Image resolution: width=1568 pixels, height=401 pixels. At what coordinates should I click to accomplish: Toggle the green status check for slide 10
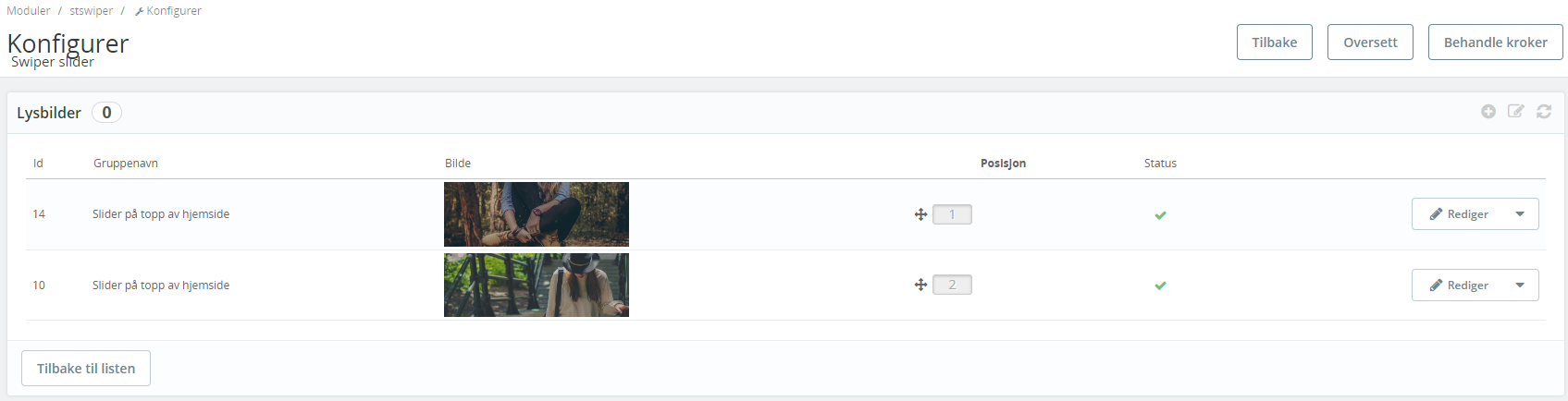coord(1160,286)
